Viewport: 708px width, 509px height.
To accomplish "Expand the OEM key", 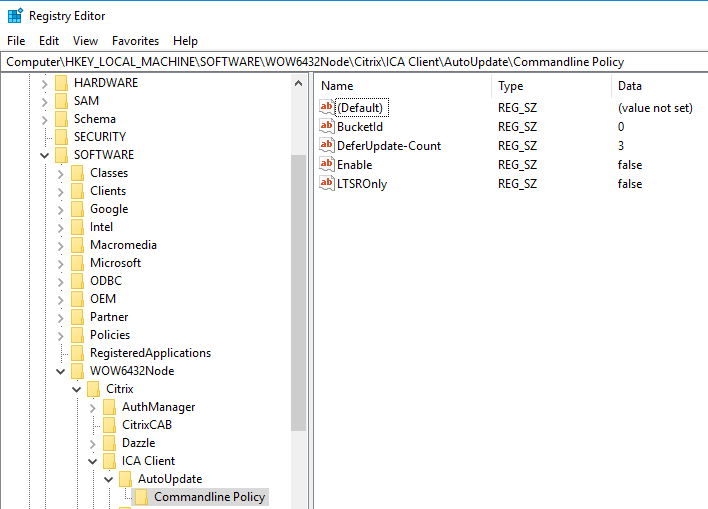I will (61, 300).
